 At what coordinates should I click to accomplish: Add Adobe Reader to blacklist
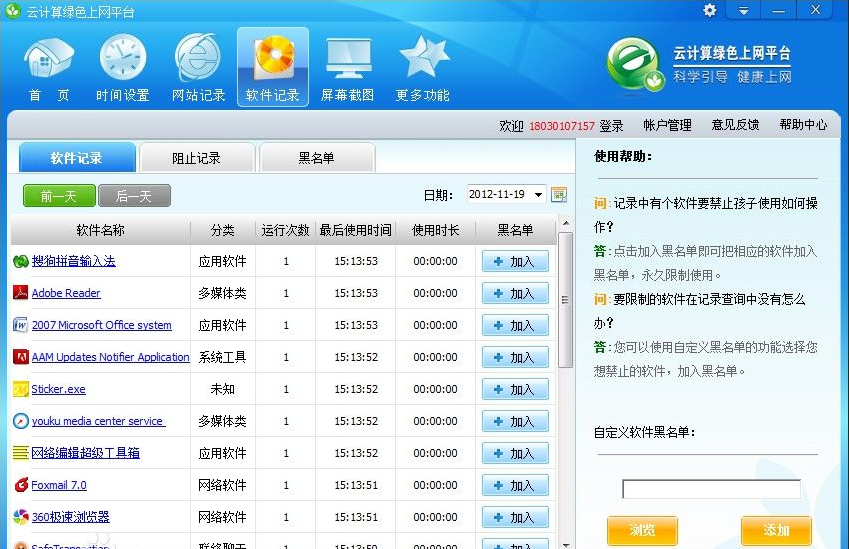tap(515, 293)
